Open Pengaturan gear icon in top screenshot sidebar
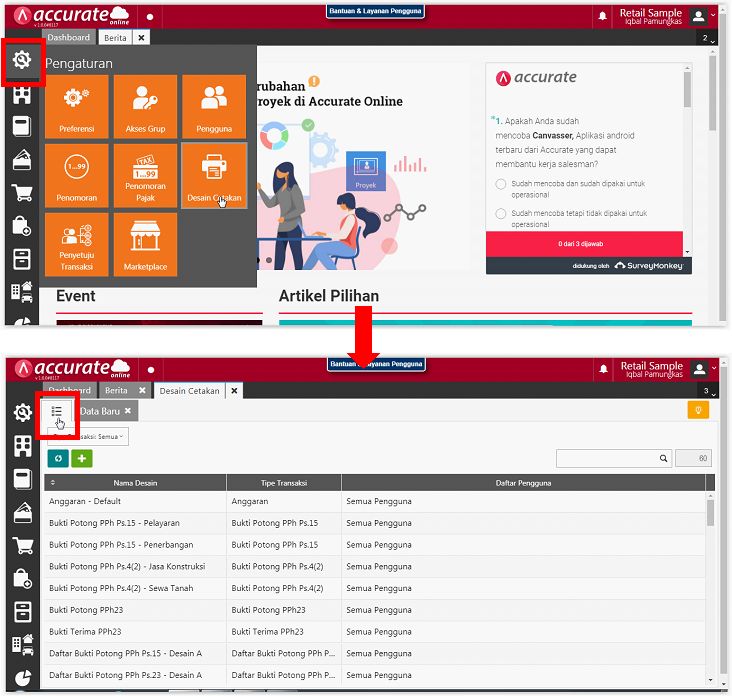The width and height of the screenshot is (732, 696). click(x=22, y=60)
